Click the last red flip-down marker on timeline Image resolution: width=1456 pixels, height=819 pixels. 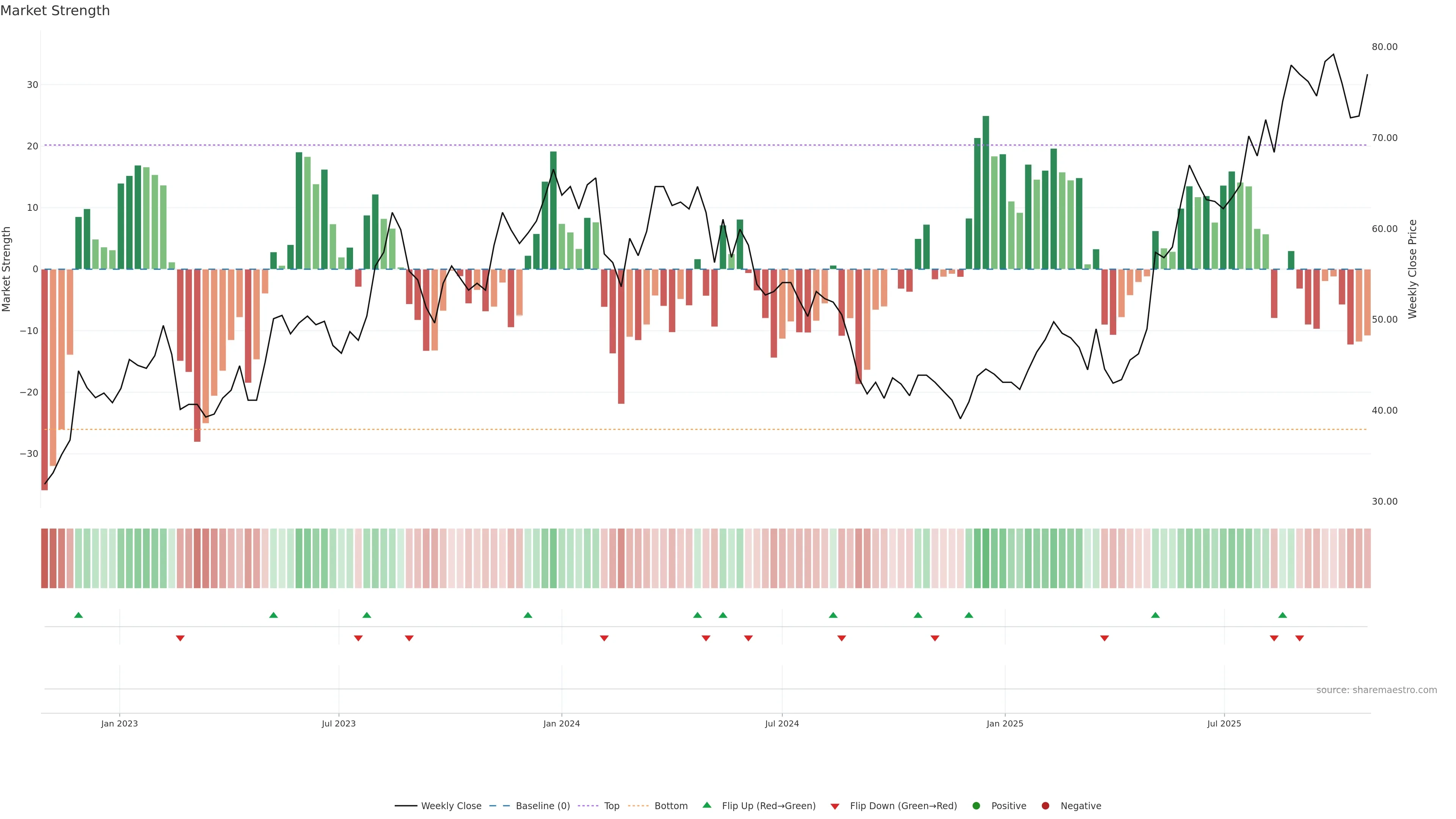1299,638
